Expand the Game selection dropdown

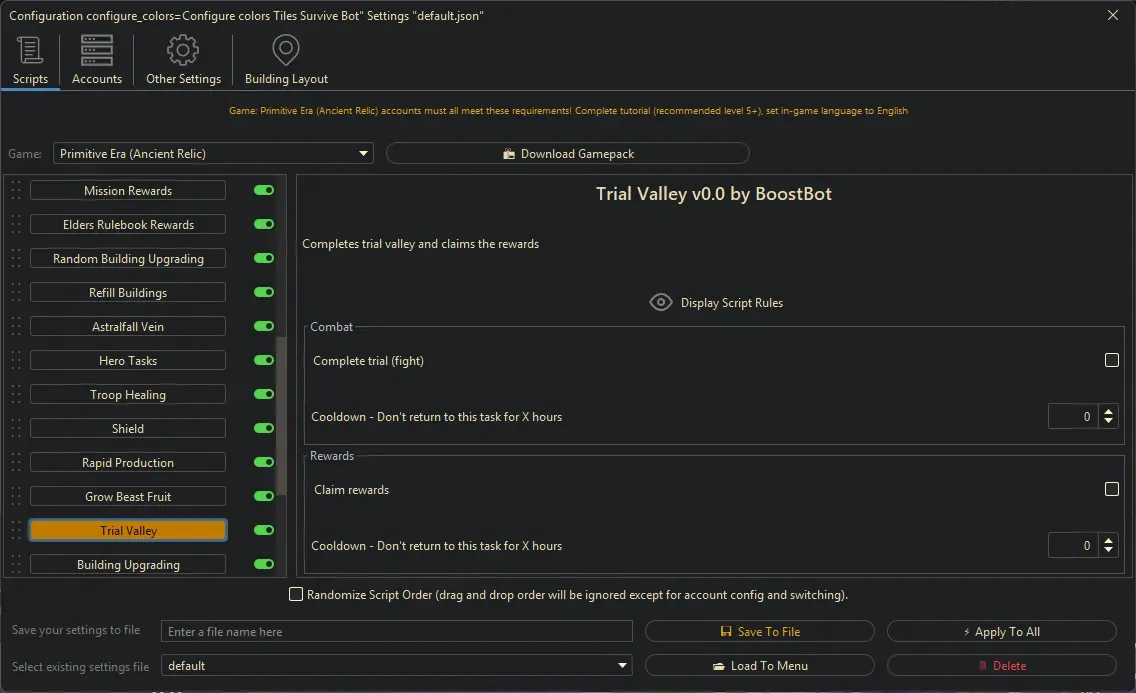pos(363,154)
